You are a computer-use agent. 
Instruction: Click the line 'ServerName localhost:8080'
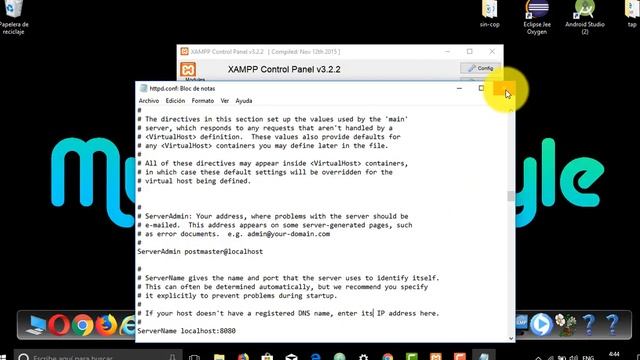pyautogui.click(x=187, y=331)
